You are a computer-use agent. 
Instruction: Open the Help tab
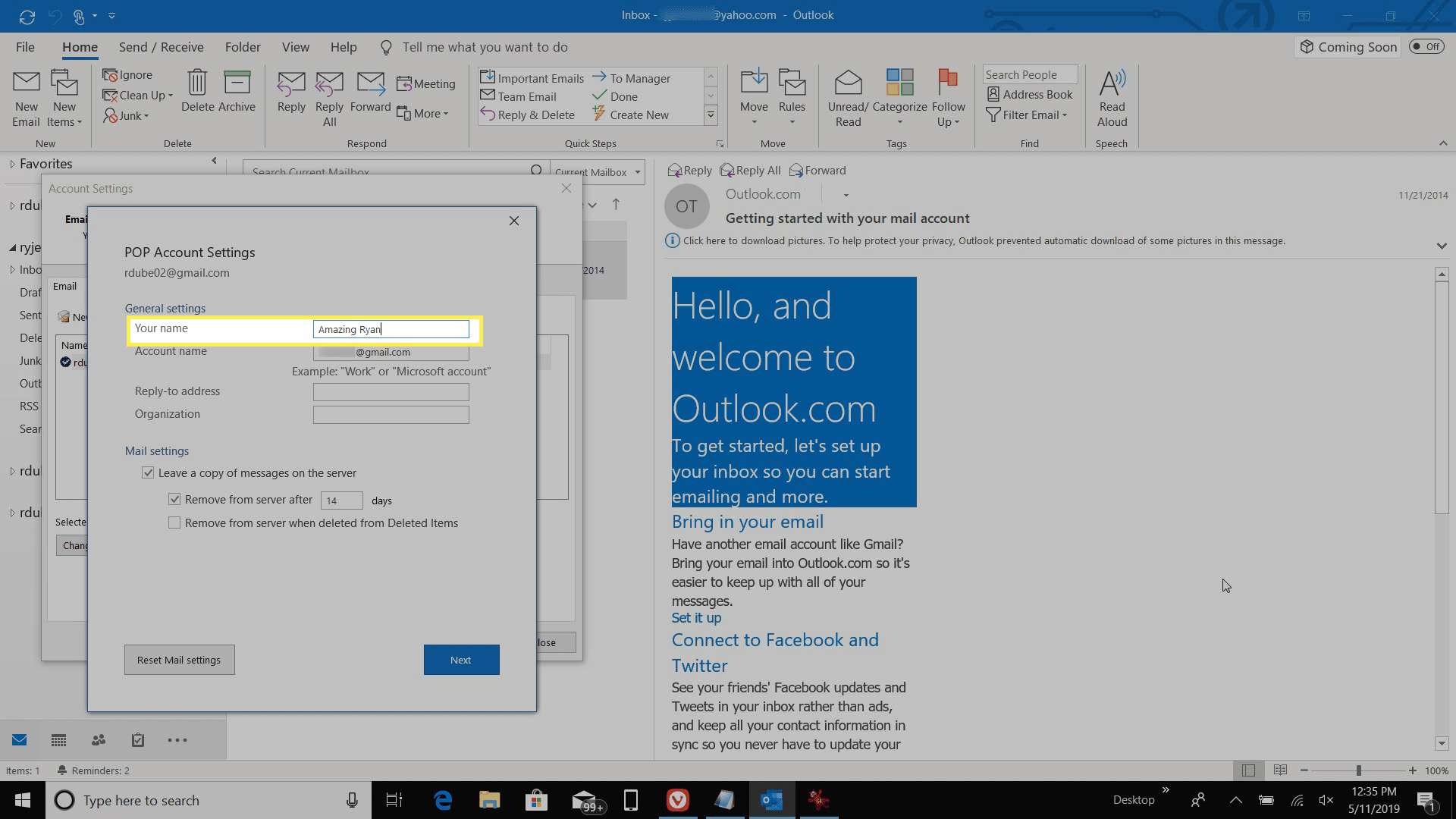(344, 47)
